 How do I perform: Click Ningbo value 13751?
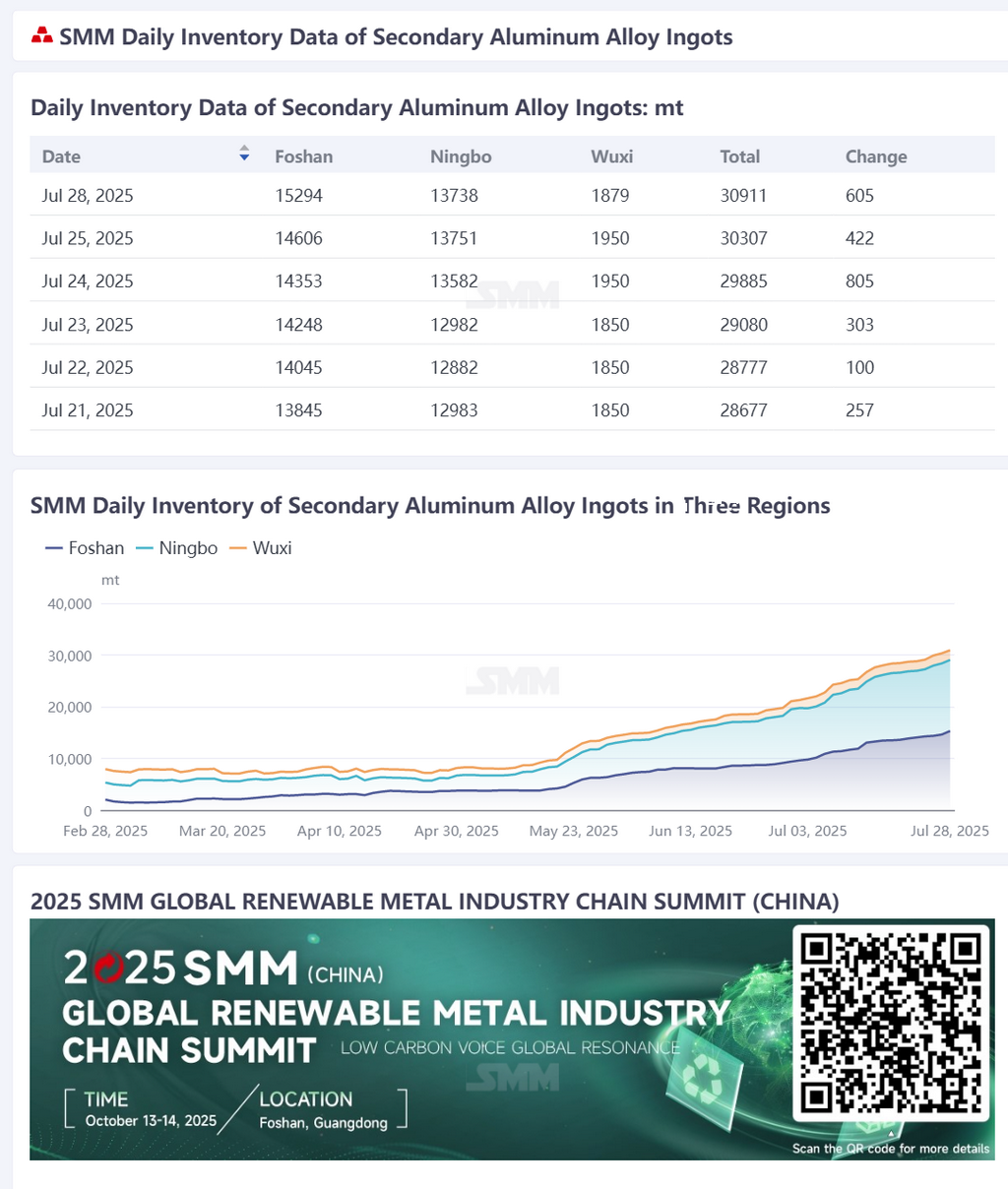[454, 238]
